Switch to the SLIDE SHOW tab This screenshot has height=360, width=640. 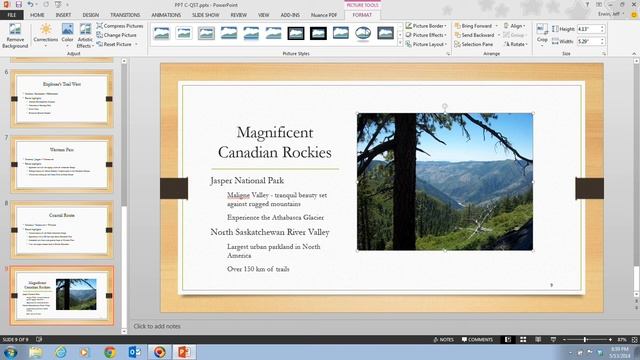206,15
